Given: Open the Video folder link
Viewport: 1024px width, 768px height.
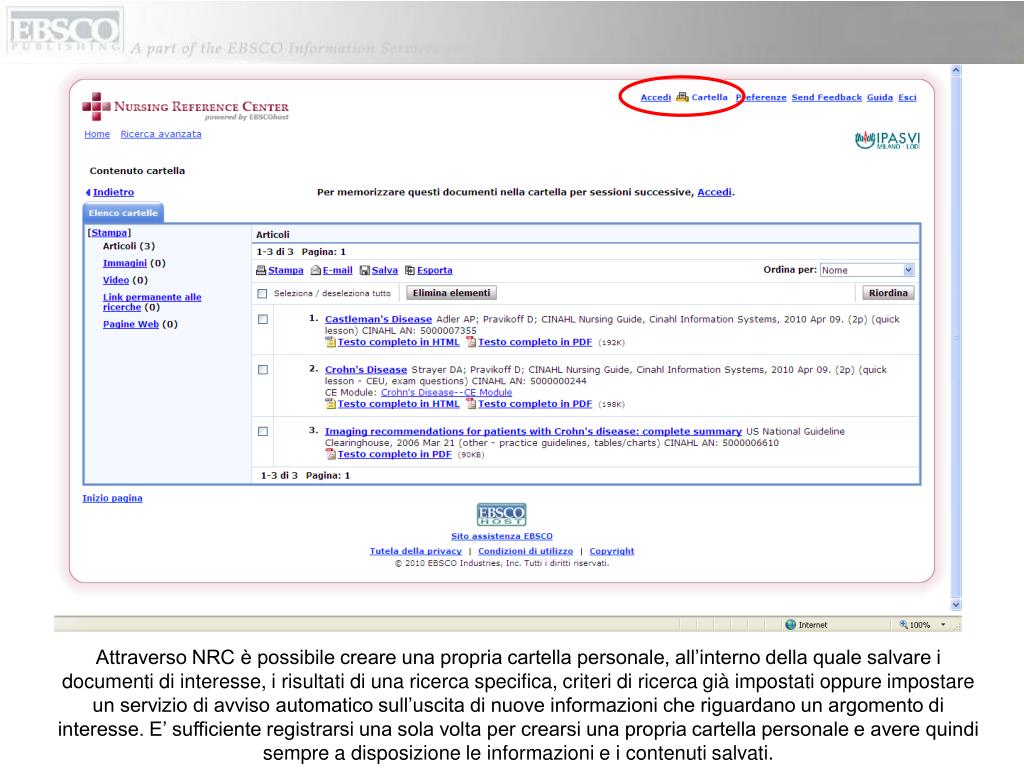Looking at the screenshot, I should 116,280.
